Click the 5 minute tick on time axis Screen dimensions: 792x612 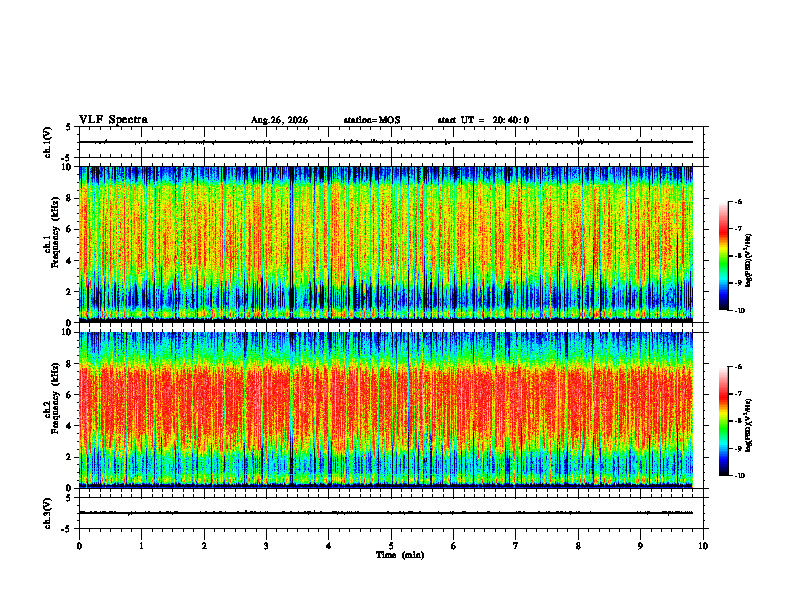391,546
